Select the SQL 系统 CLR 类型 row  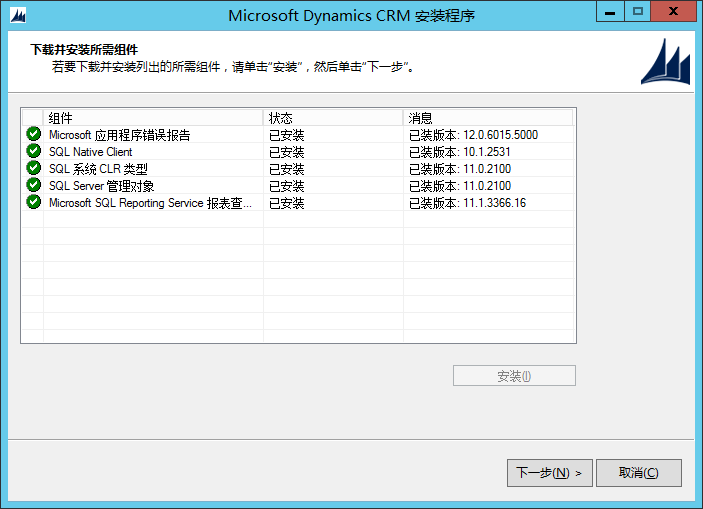(x=298, y=169)
